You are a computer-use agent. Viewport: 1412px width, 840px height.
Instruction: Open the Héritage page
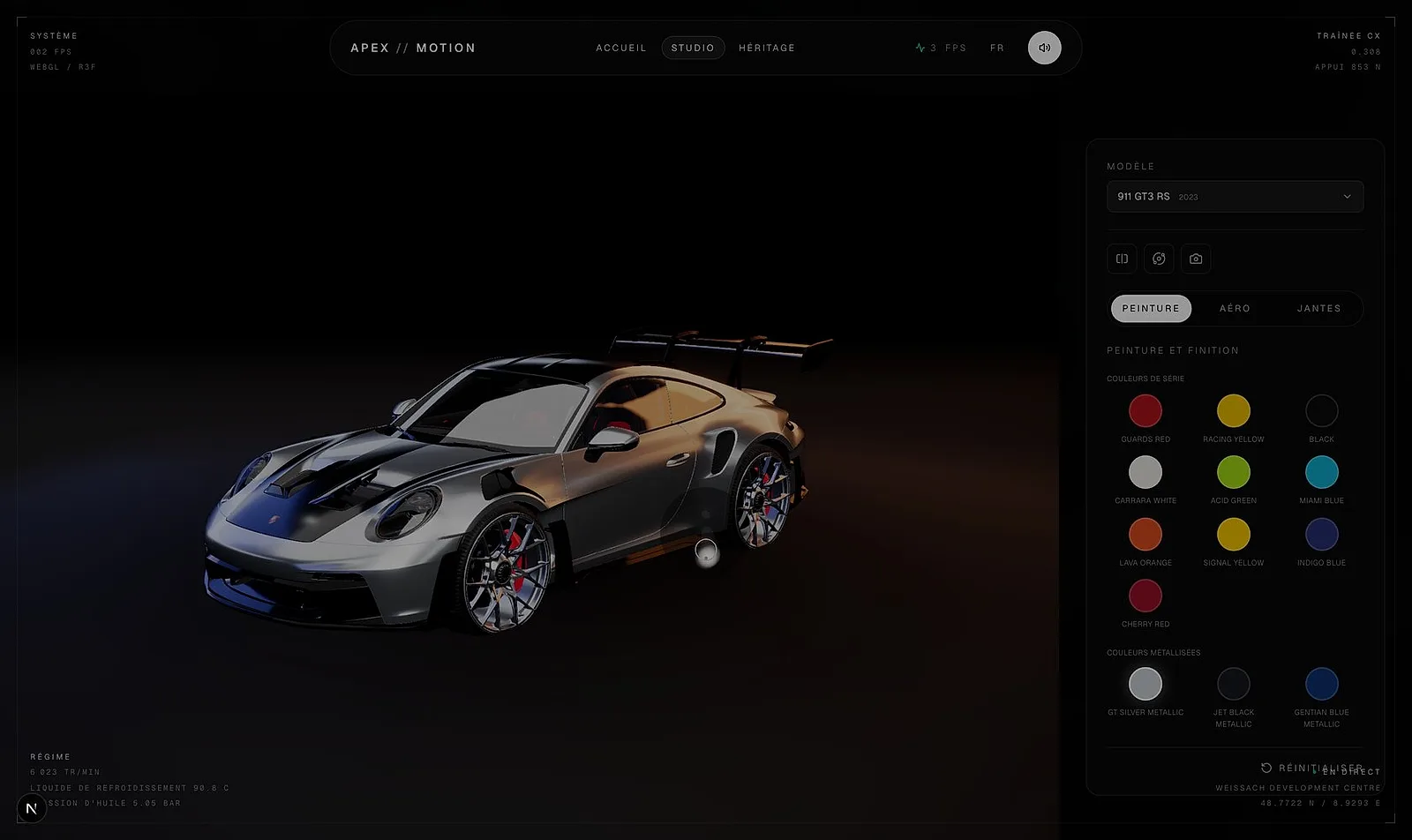767,48
